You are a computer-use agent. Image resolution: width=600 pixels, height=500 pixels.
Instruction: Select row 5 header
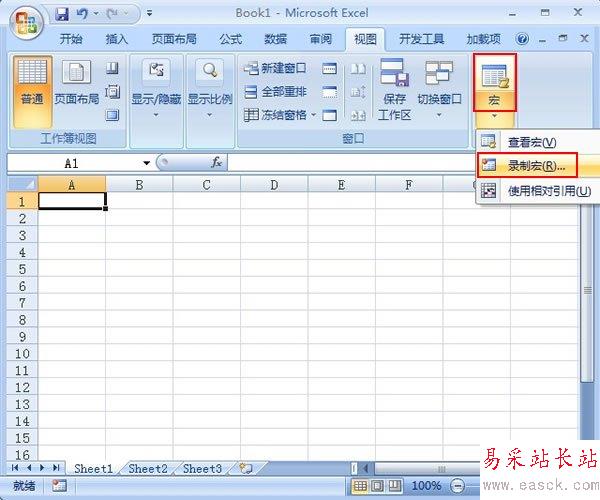click(22, 269)
